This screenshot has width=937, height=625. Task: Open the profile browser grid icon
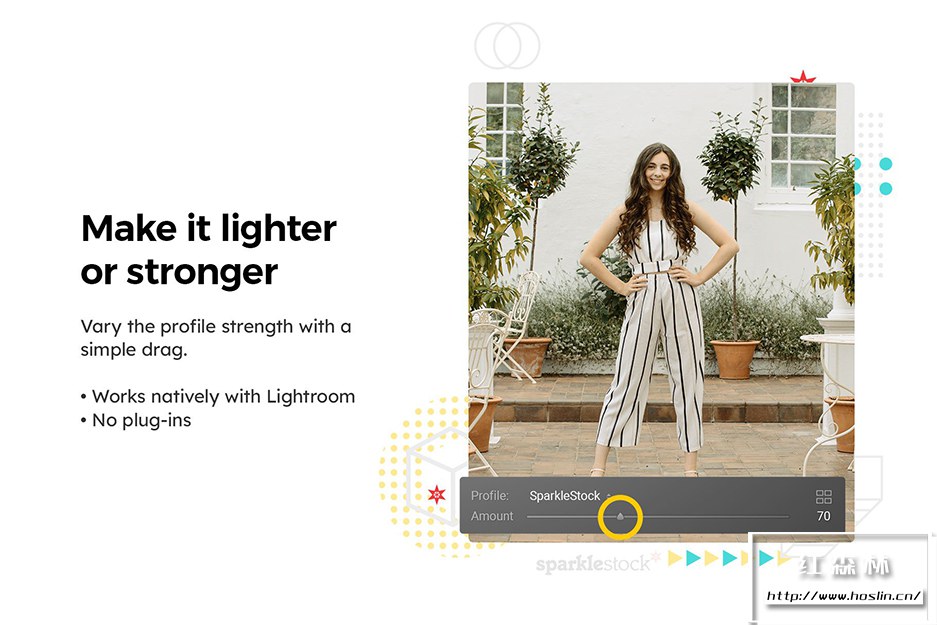(823, 497)
